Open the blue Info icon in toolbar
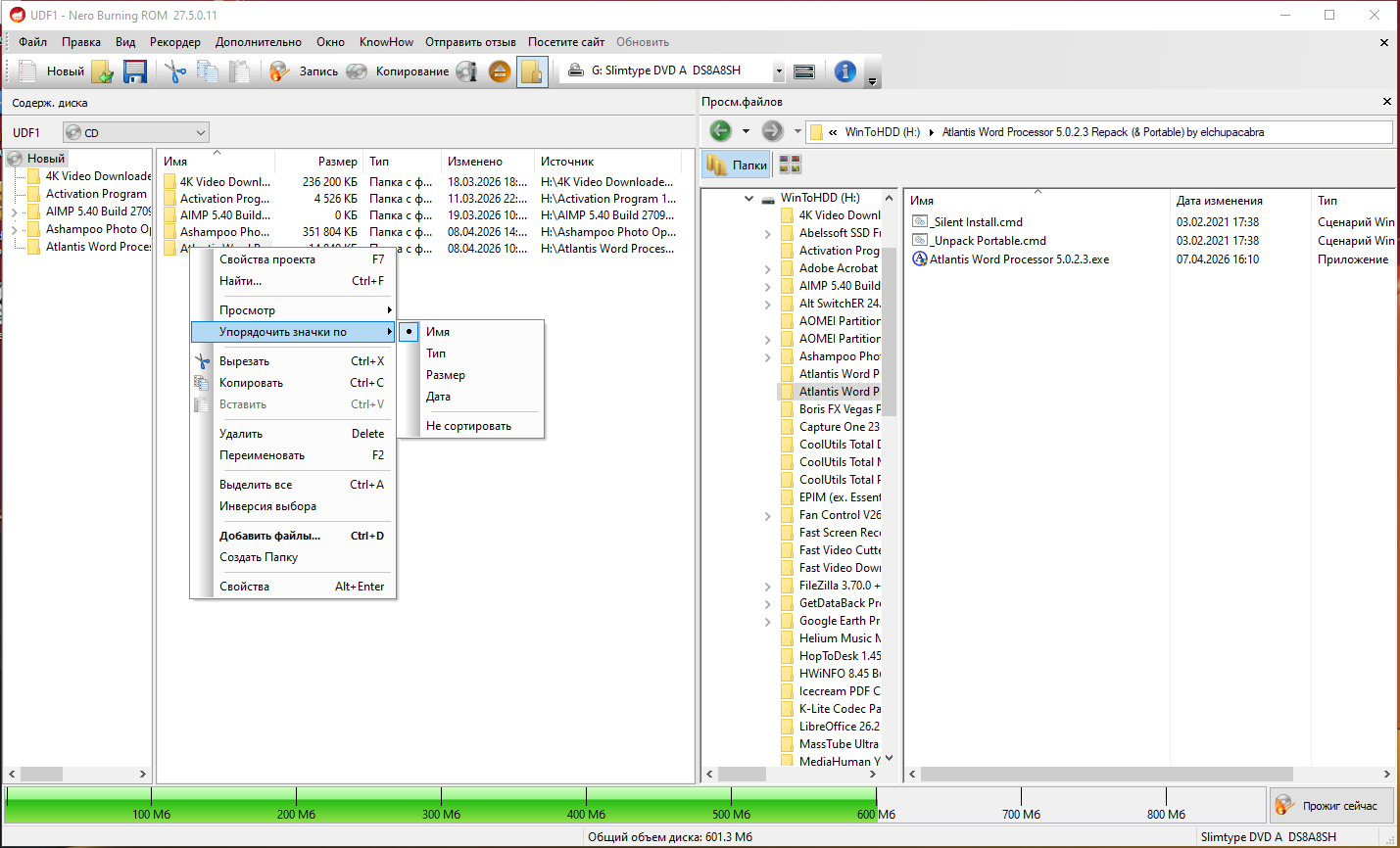Image resolution: width=1400 pixels, height=848 pixels. 845,71
